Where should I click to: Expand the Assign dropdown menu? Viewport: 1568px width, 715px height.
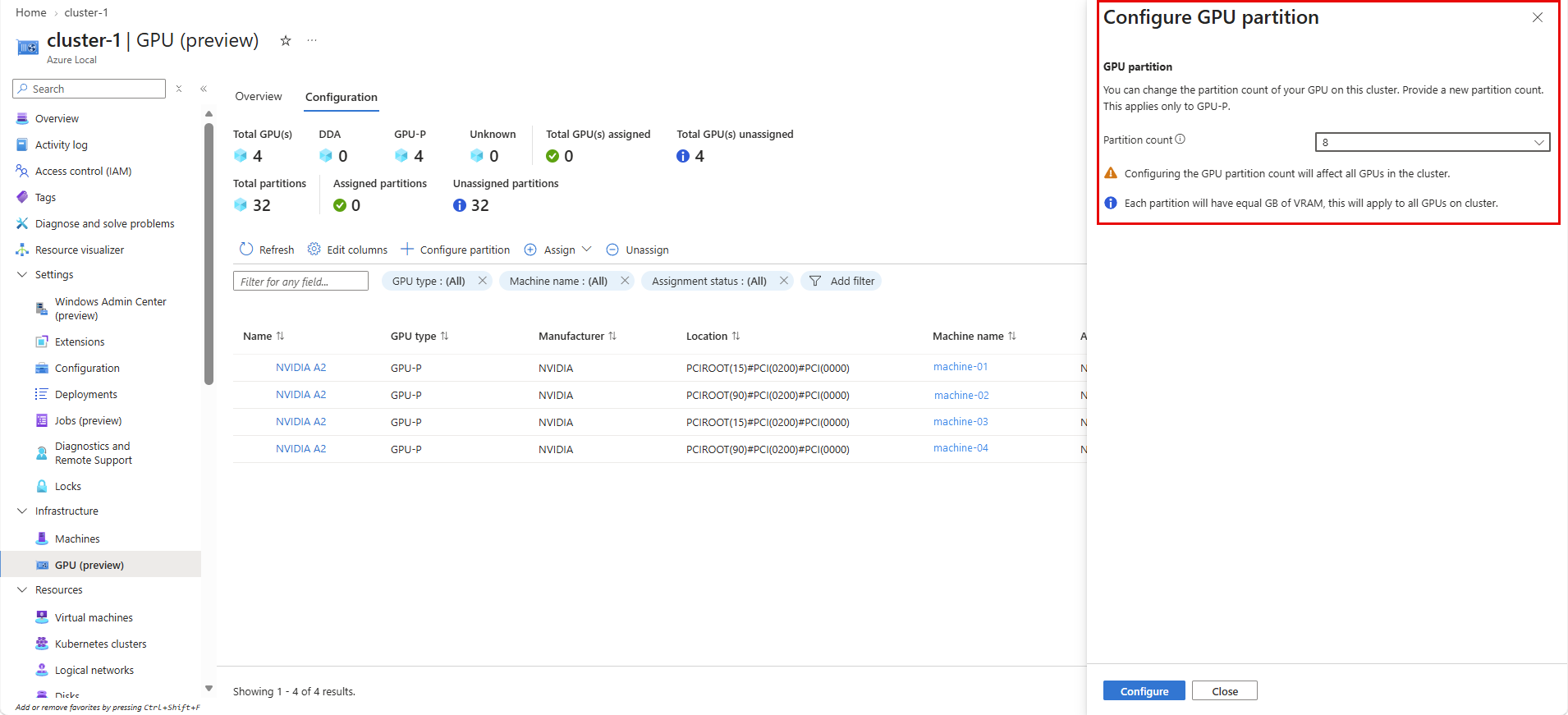point(586,250)
